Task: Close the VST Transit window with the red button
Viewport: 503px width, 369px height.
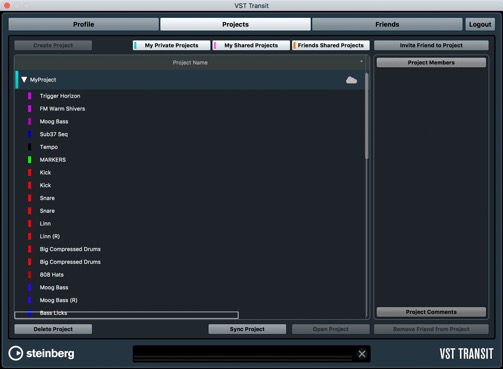Action: pyautogui.click(x=7, y=5)
